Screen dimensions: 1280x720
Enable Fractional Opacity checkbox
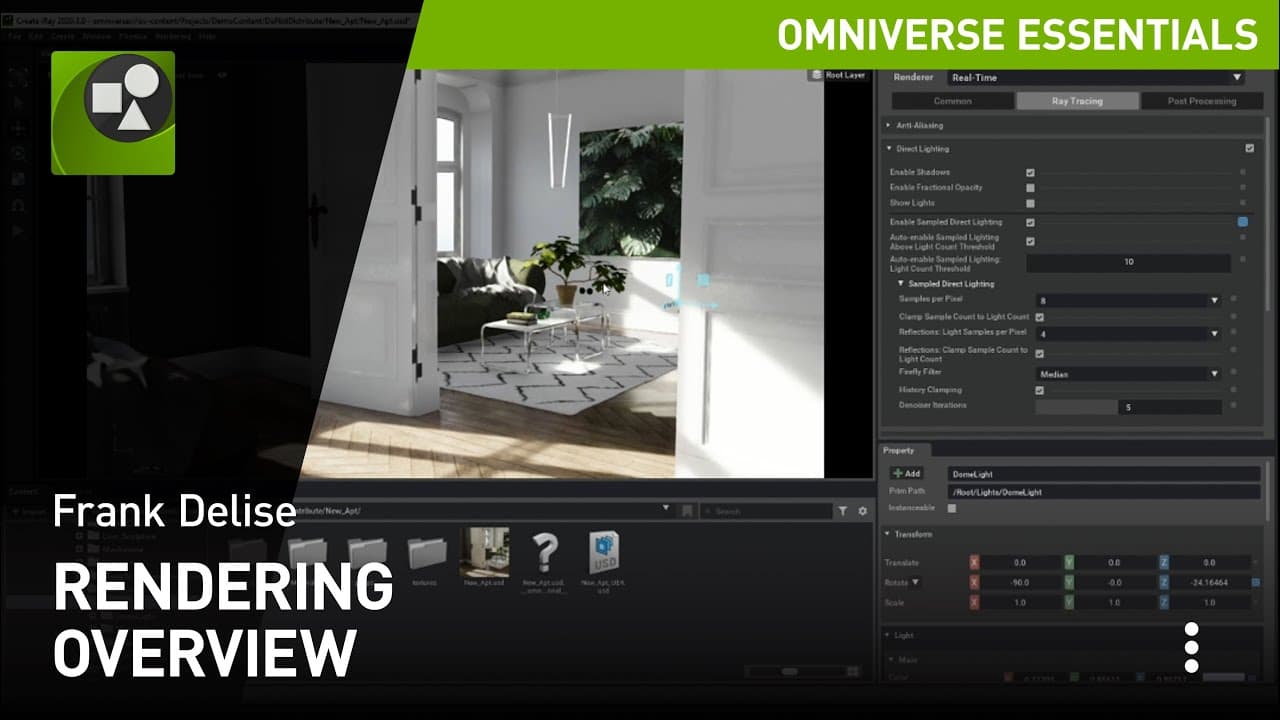(x=1030, y=188)
